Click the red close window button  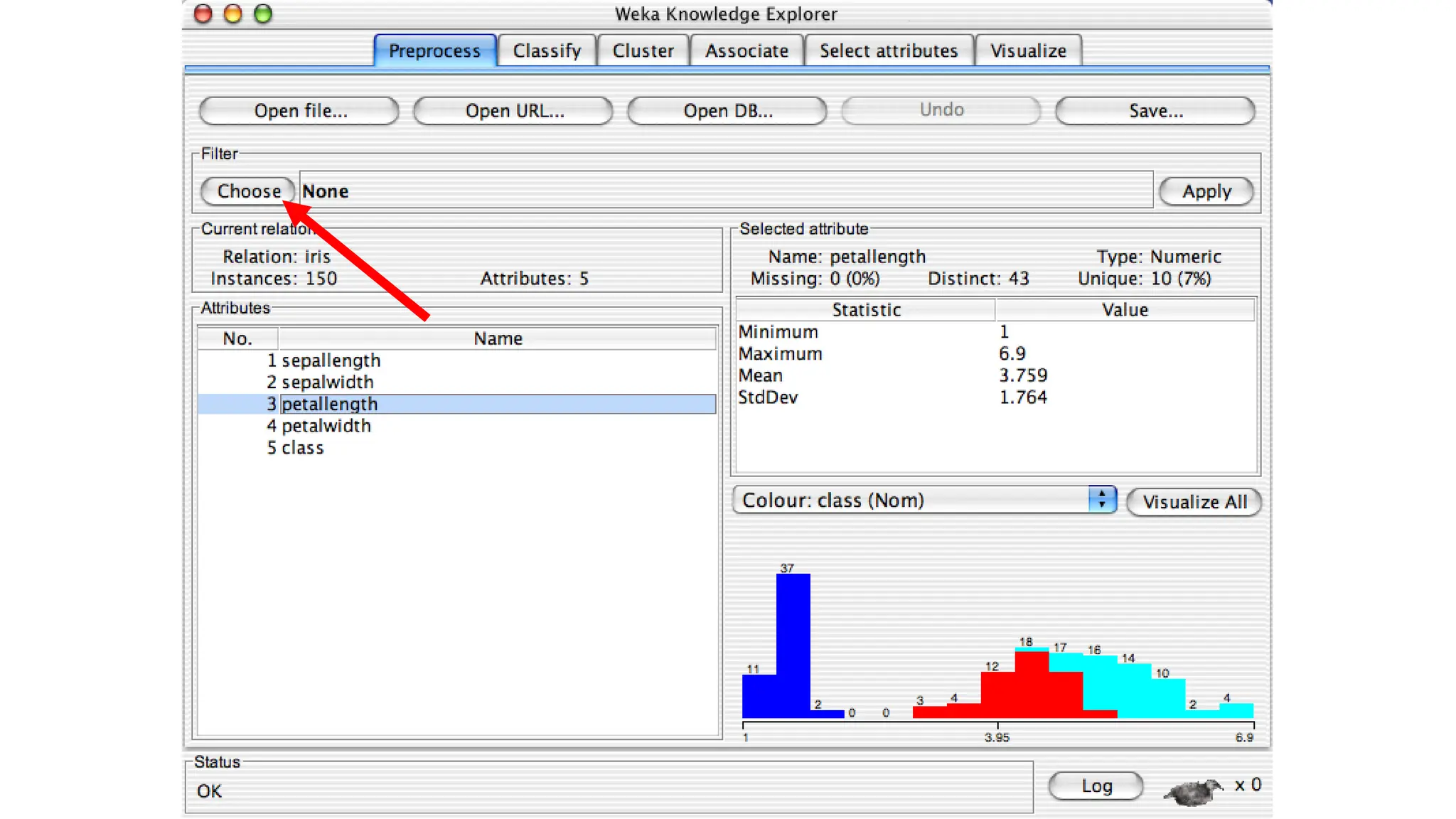click(203, 14)
